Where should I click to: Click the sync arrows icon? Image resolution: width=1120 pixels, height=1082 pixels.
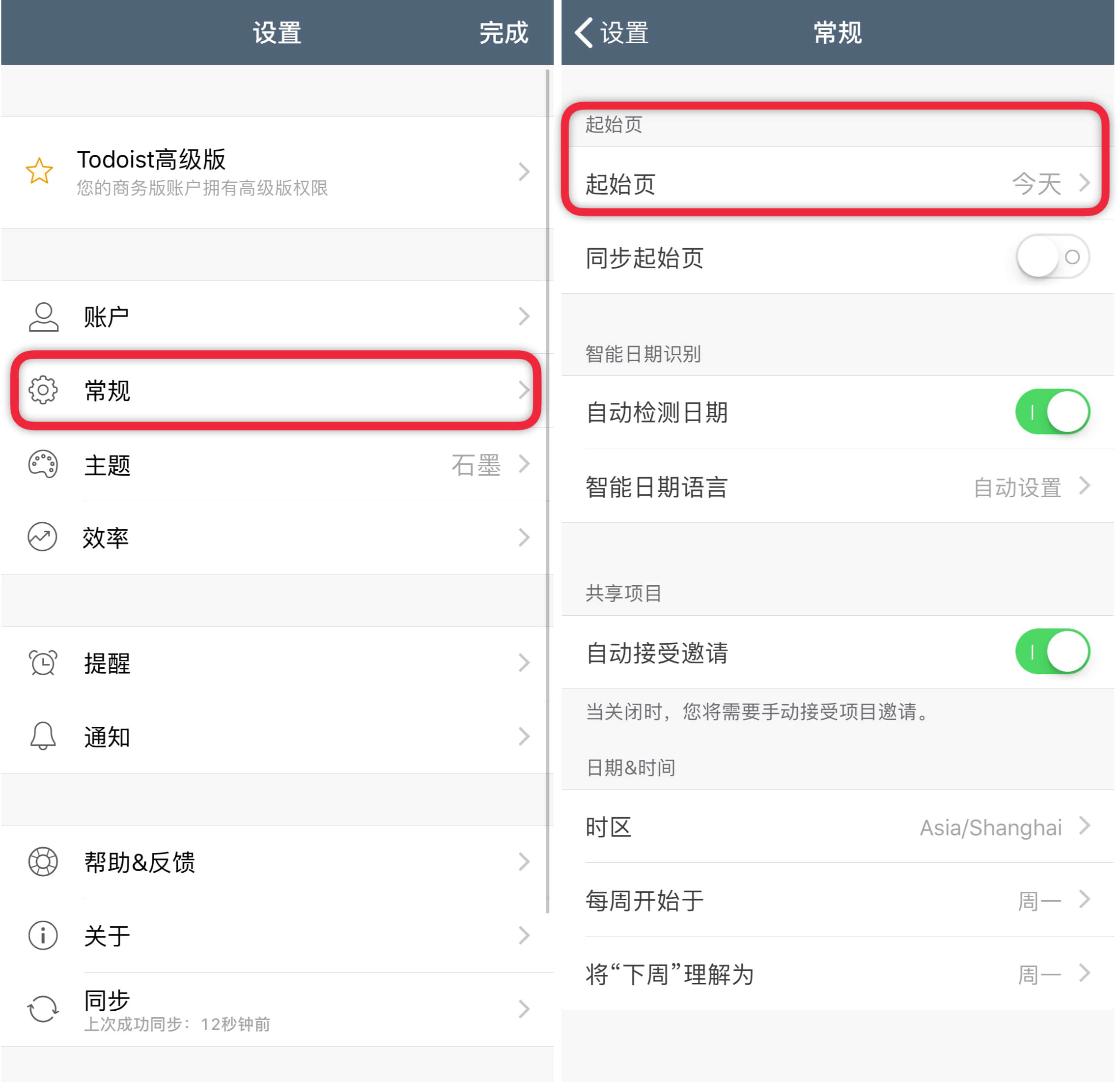point(43,1008)
